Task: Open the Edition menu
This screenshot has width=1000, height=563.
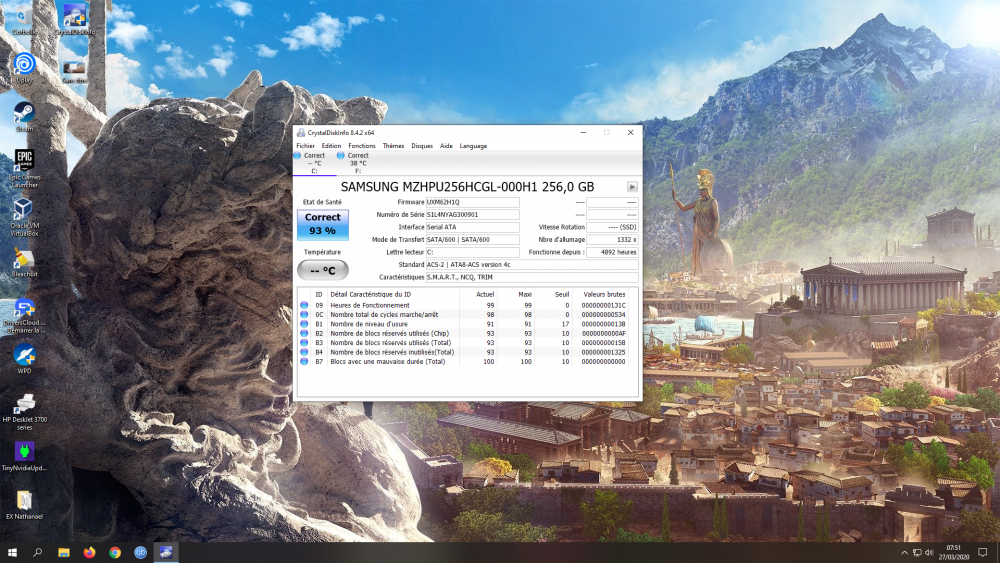Action: click(x=331, y=146)
